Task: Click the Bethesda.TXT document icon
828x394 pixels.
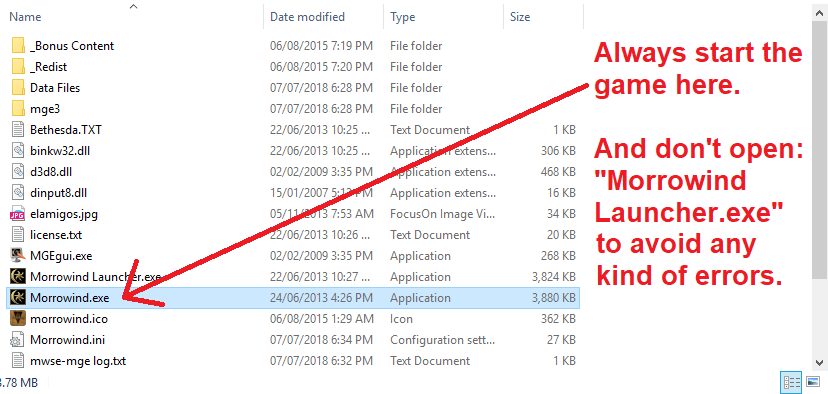Action: point(18,129)
